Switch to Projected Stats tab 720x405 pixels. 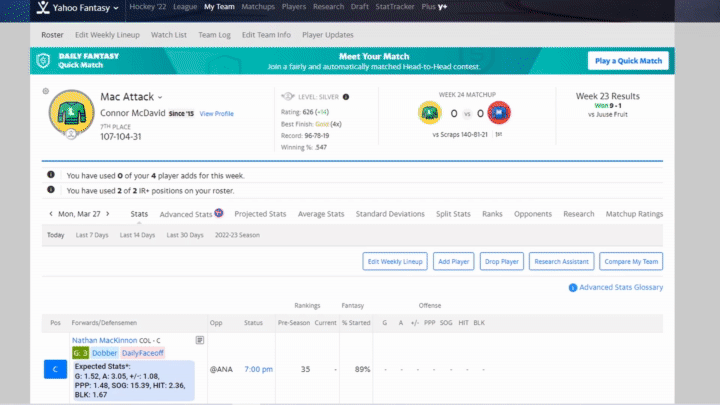[x=260, y=214]
